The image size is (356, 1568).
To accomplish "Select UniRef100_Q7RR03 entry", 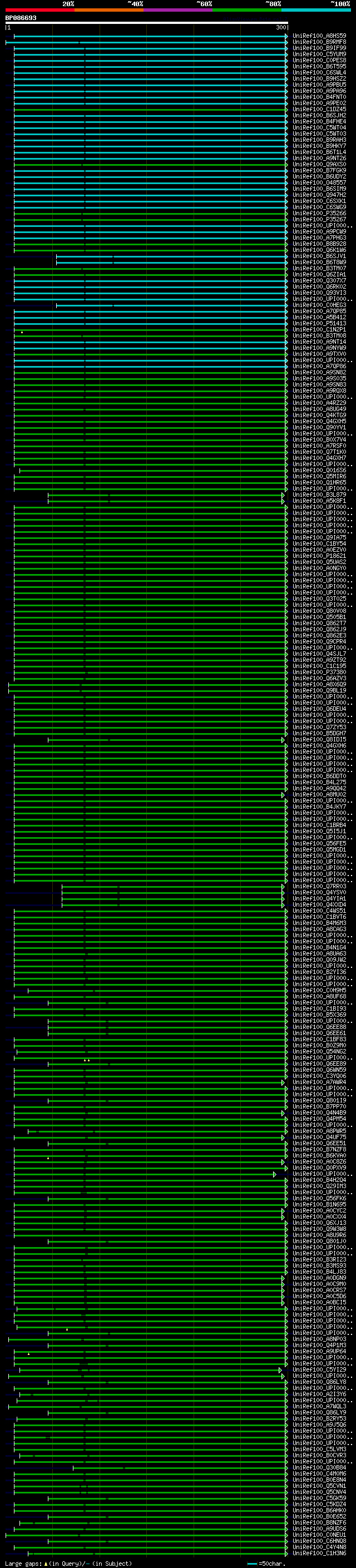I will coord(319,886).
